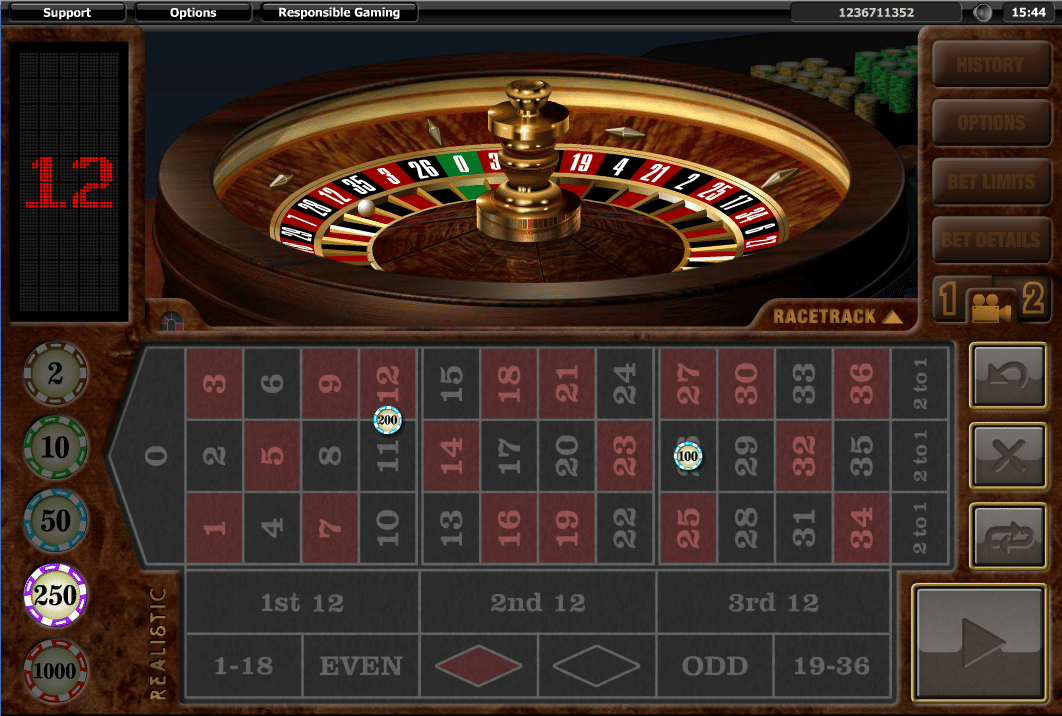Open the Support menu
This screenshot has height=716, width=1062.
click(x=66, y=12)
